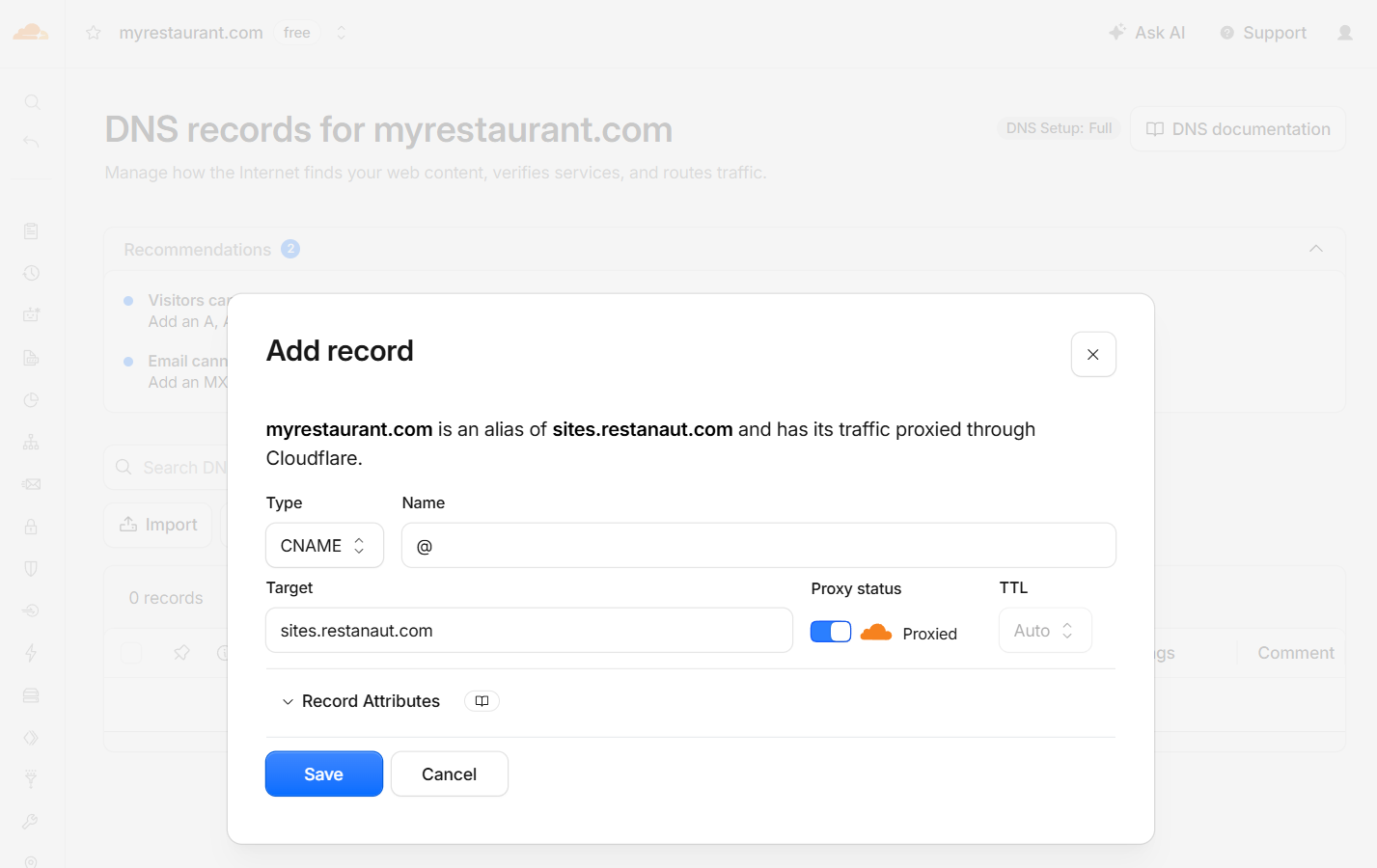Open the log document icon in sidebar
Viewport: 1377px width, 868px height.
coord(31,358)
